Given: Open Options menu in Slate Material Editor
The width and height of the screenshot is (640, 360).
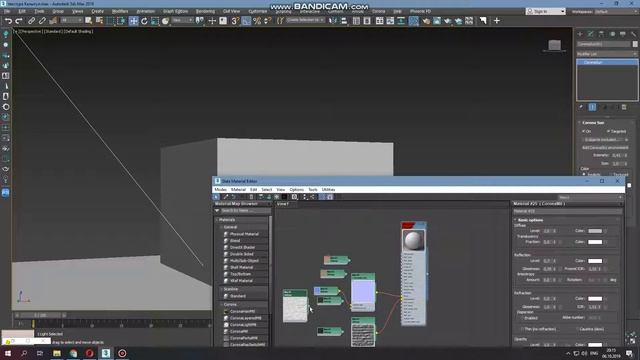Looking at the screenshot, I should (x=296, y=189).
